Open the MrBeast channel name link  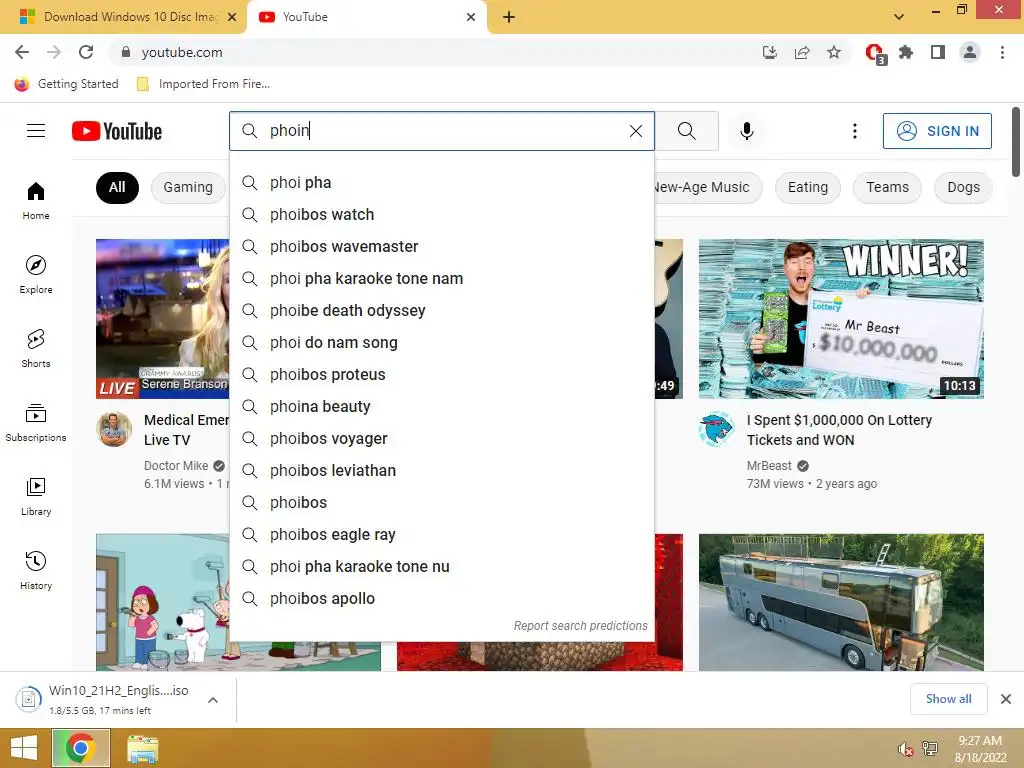click(x=769, y=466)
